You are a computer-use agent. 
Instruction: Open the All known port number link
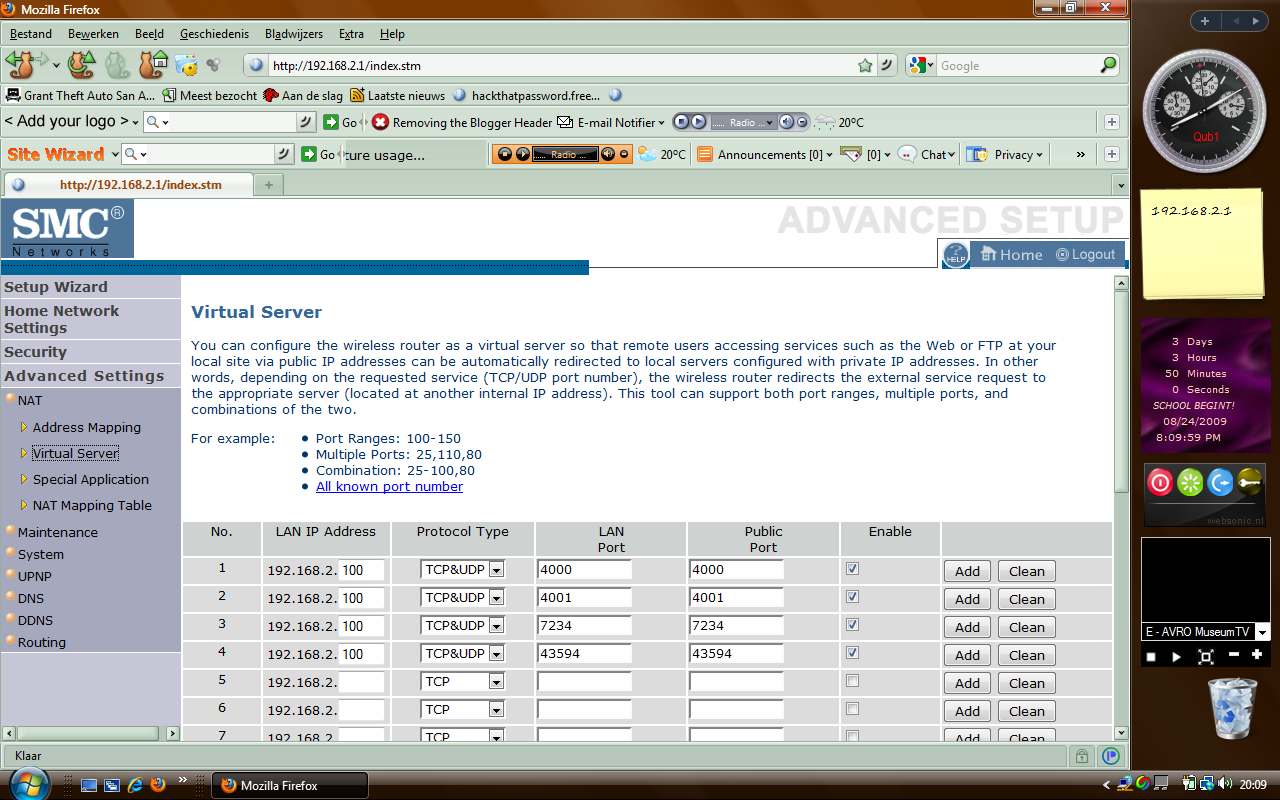389,487
